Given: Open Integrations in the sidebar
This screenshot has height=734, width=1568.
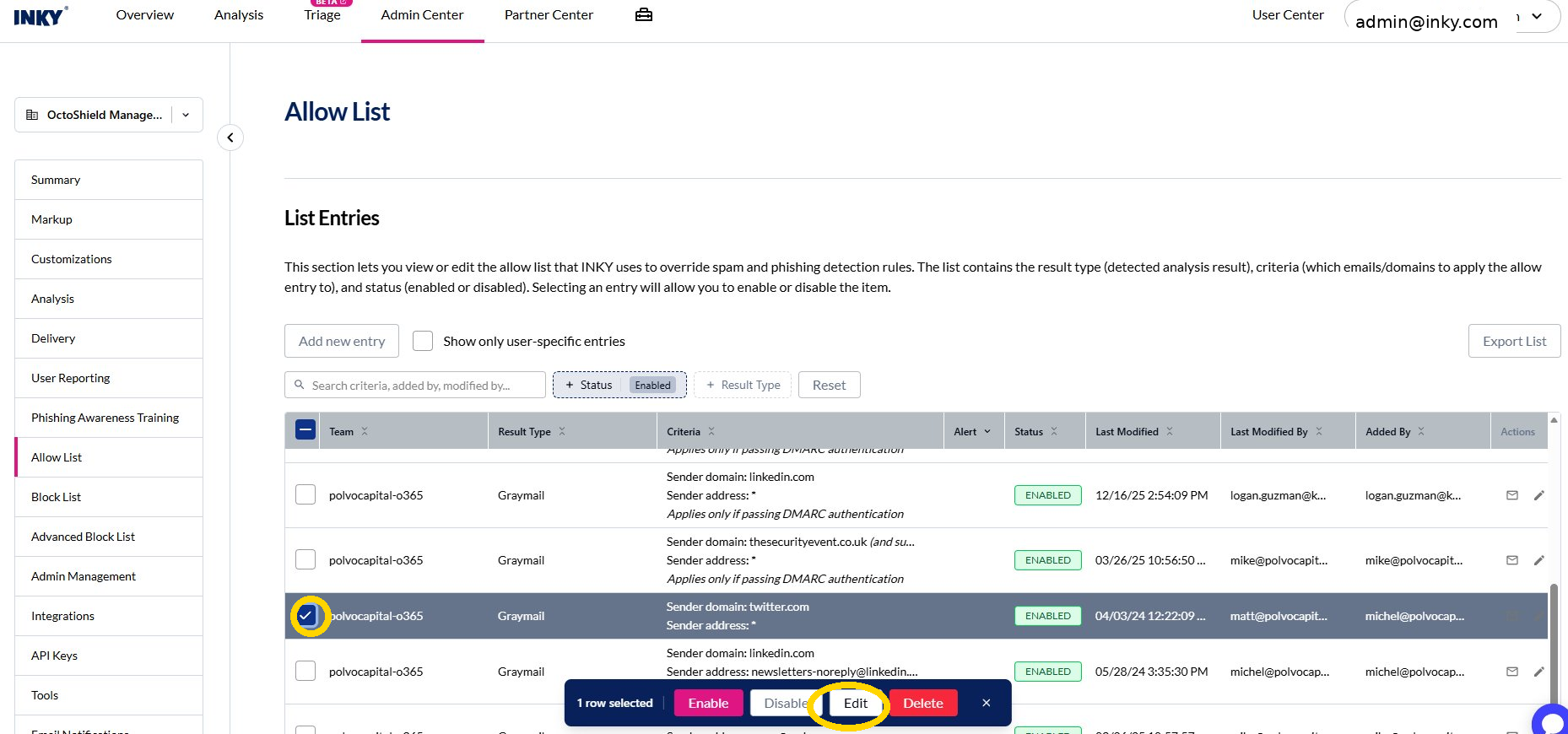Looking at the screenshot, I should pyautogui.click(x=109, y=616).
